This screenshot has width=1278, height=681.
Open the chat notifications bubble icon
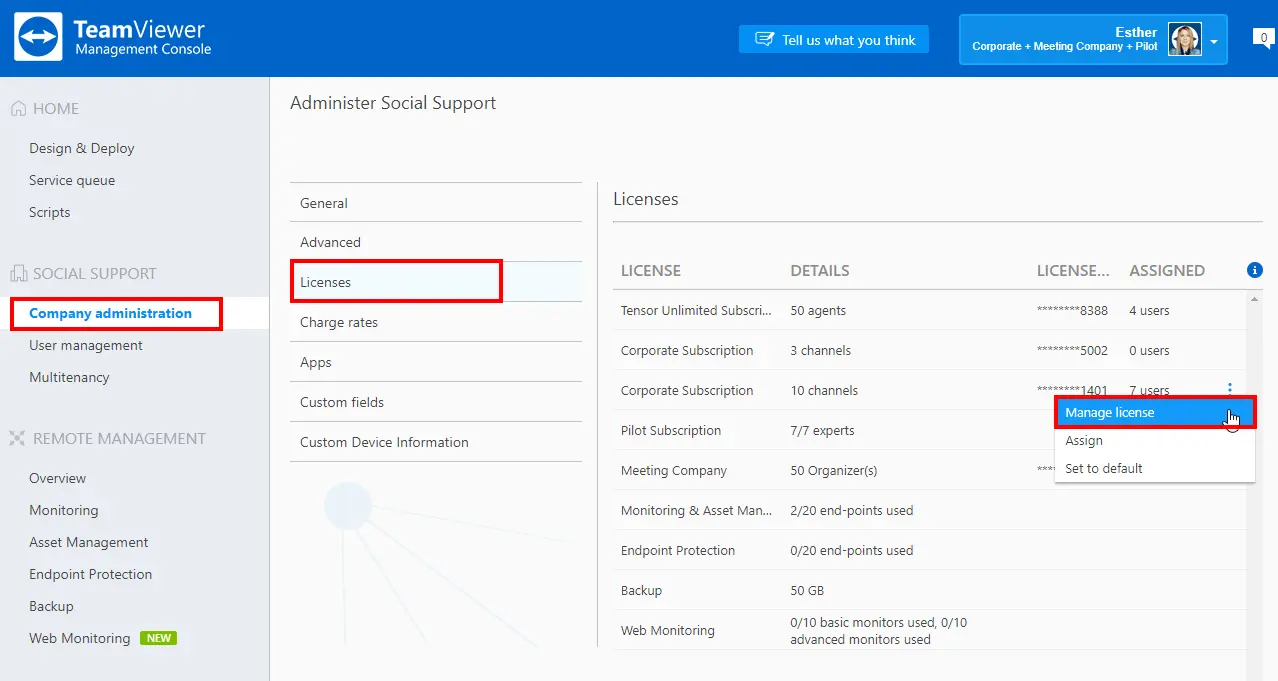tap(1264, 38)
